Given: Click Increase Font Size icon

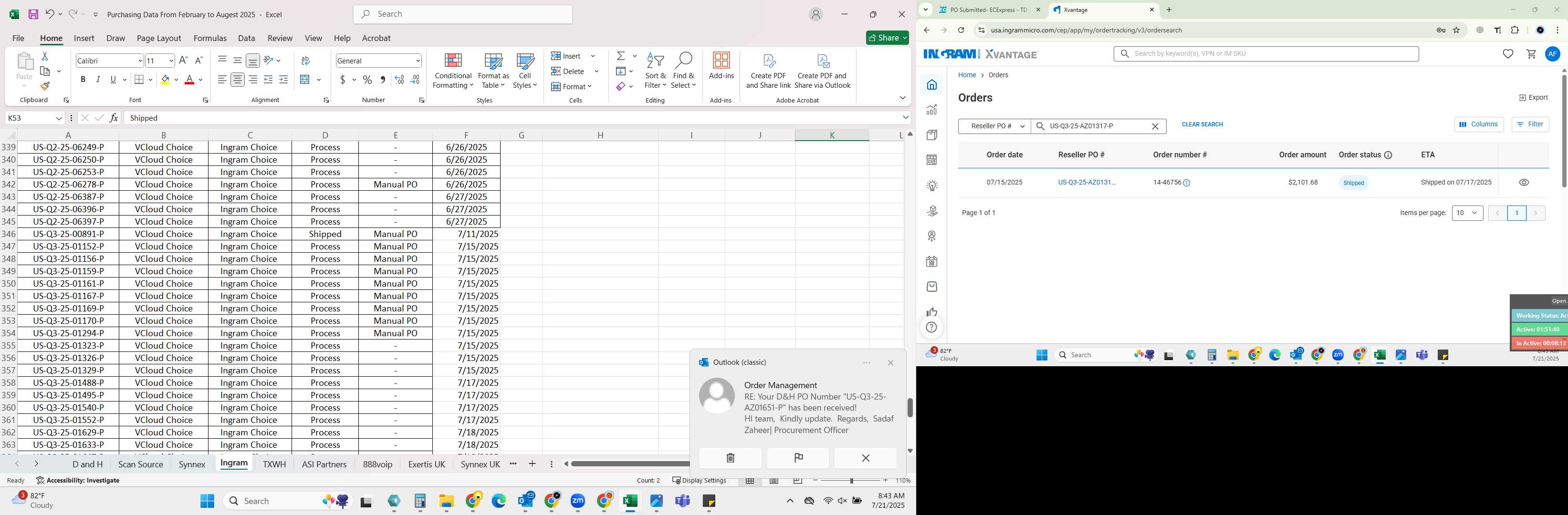Looking at the screenshot, I should (x=183, y=60).
